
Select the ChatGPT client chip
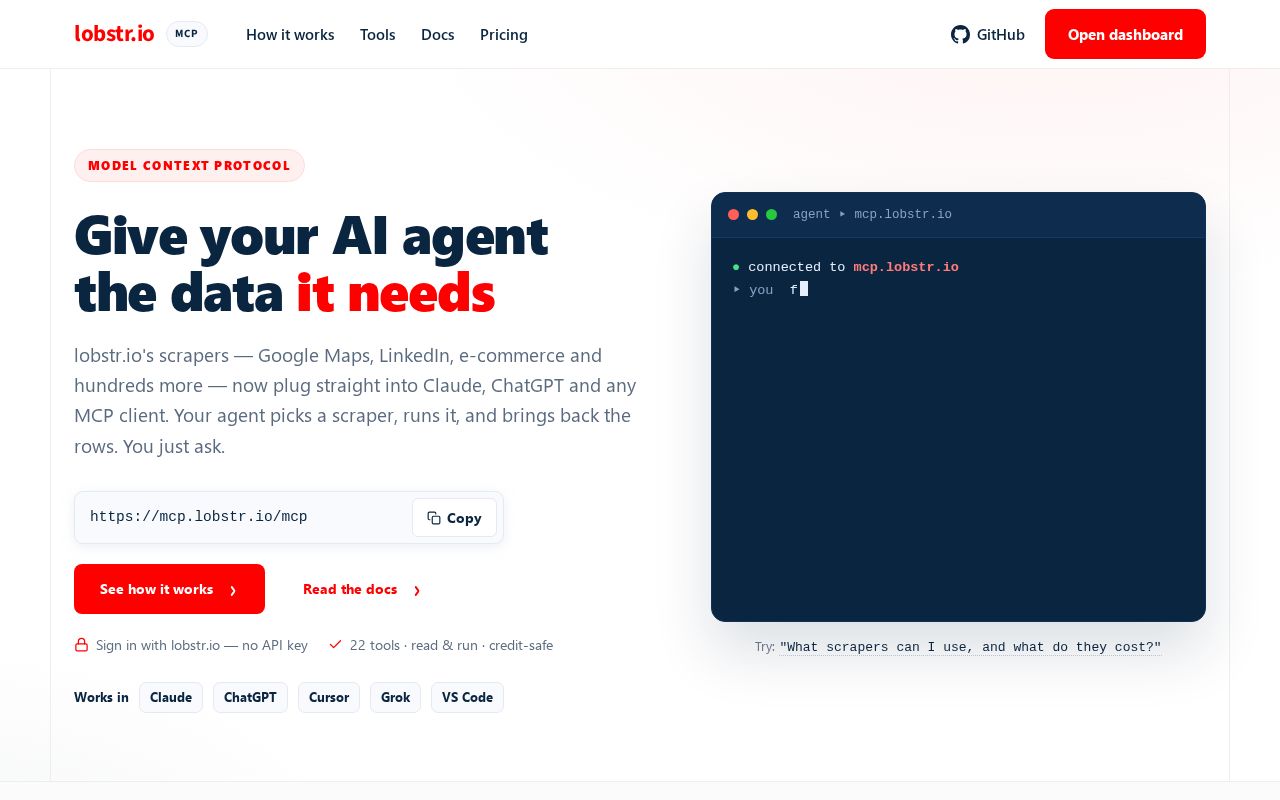pos(250,698)
